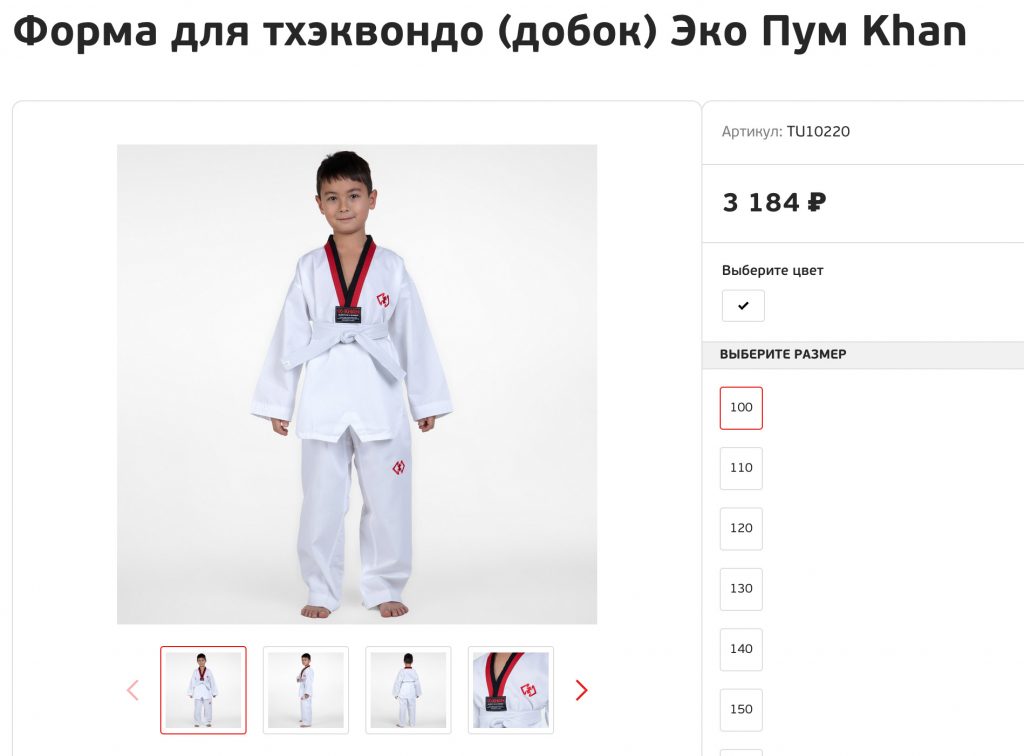Click the product title heading
The height and width of the screenshot is (756, 1024).
490,31
